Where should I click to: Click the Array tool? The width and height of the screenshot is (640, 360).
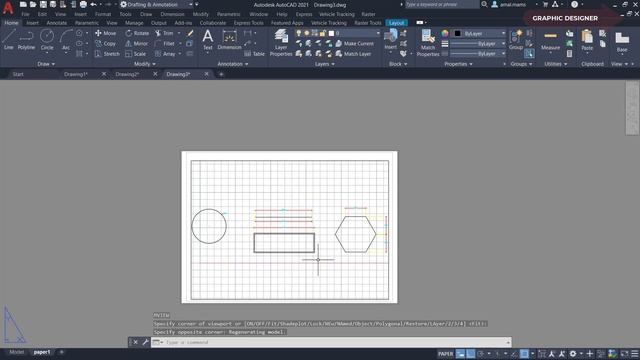[165, 53]
